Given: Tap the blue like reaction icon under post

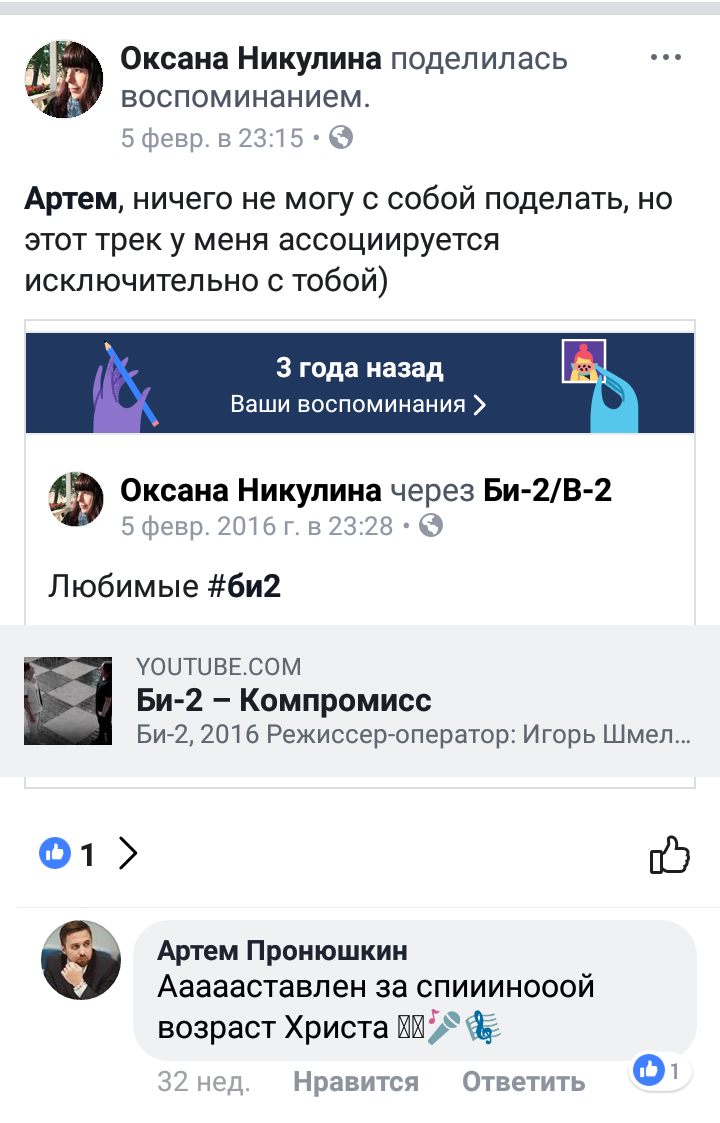Looking at the screenshot, I should [54, 853].
